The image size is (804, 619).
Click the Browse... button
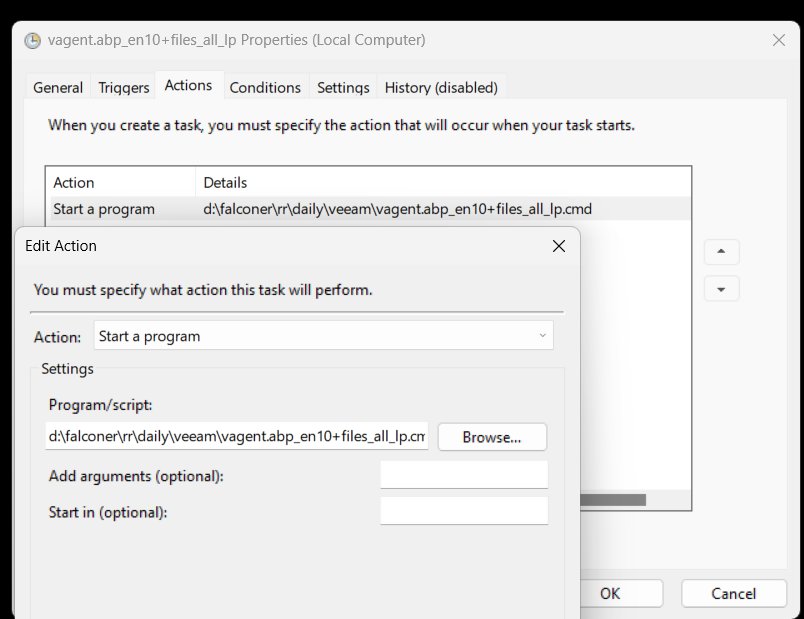click(492, 437)
